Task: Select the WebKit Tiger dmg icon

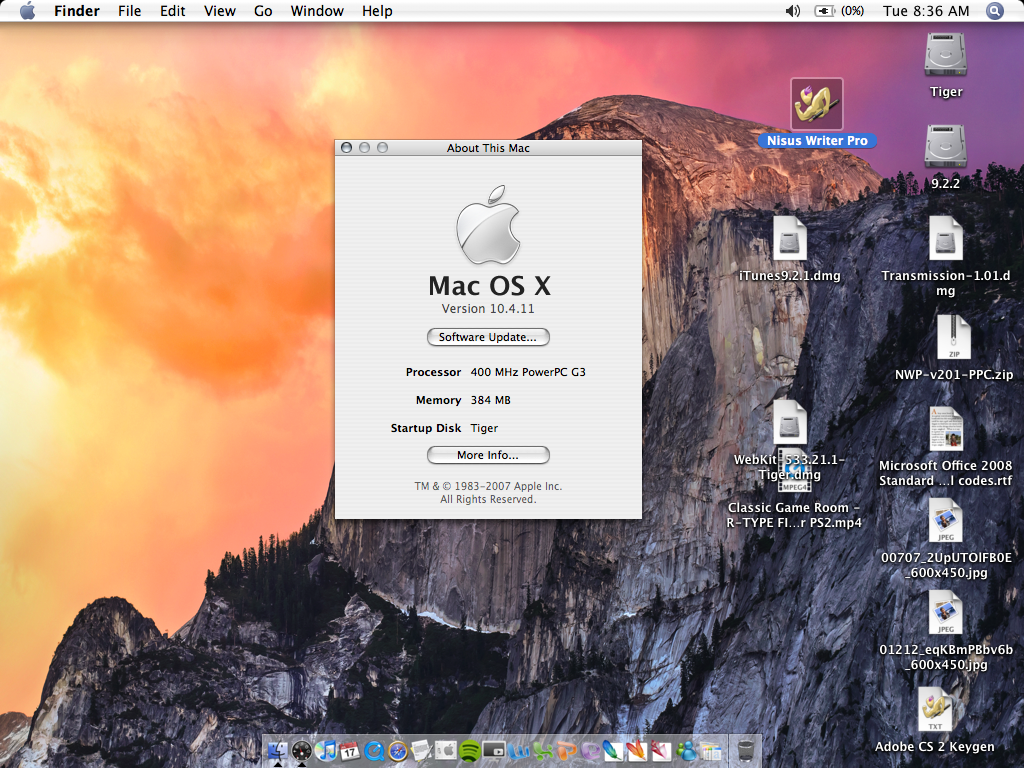Action: pyautogui.click(x=790, y=423)
